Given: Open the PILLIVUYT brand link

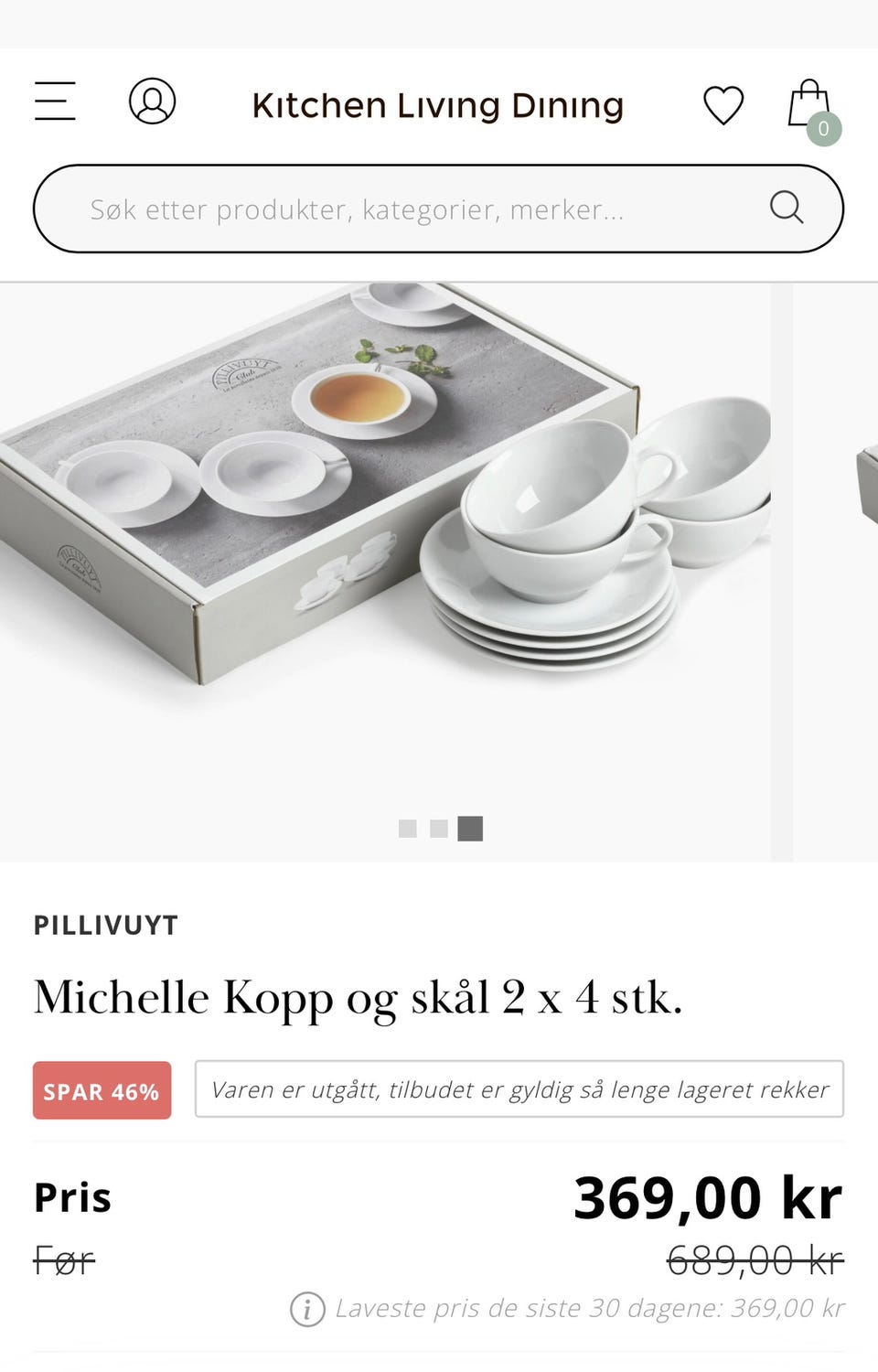Looking at the screenshot, I should click(x=106, y=925).
